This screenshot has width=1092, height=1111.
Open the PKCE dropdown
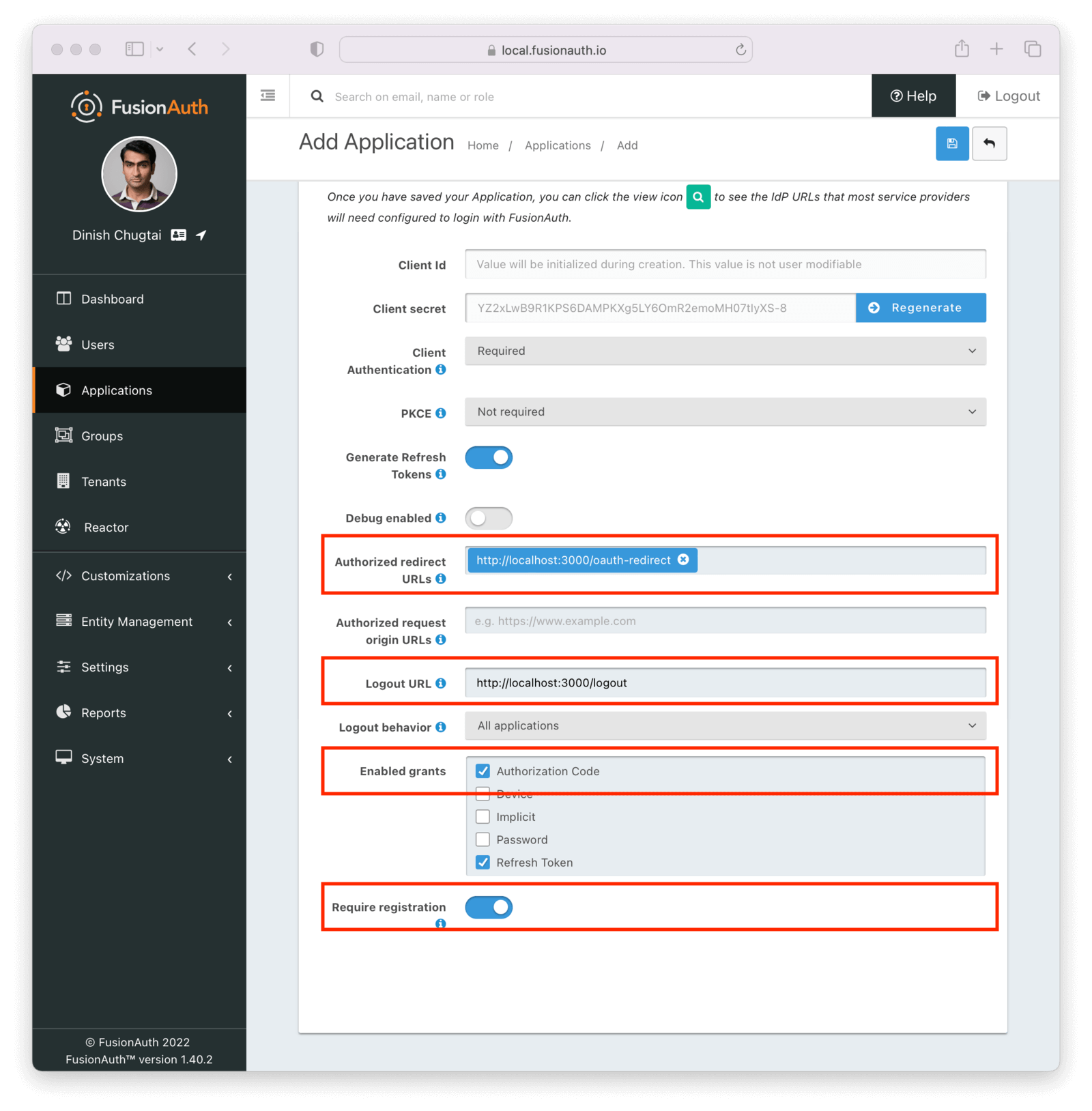725,412
